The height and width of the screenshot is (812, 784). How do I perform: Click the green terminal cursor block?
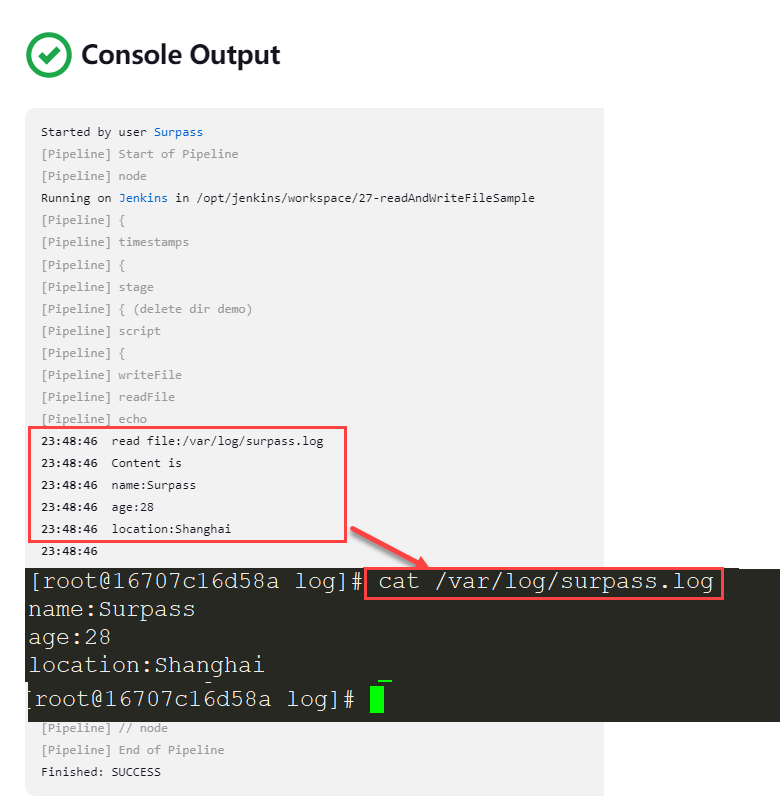(377, 699)
